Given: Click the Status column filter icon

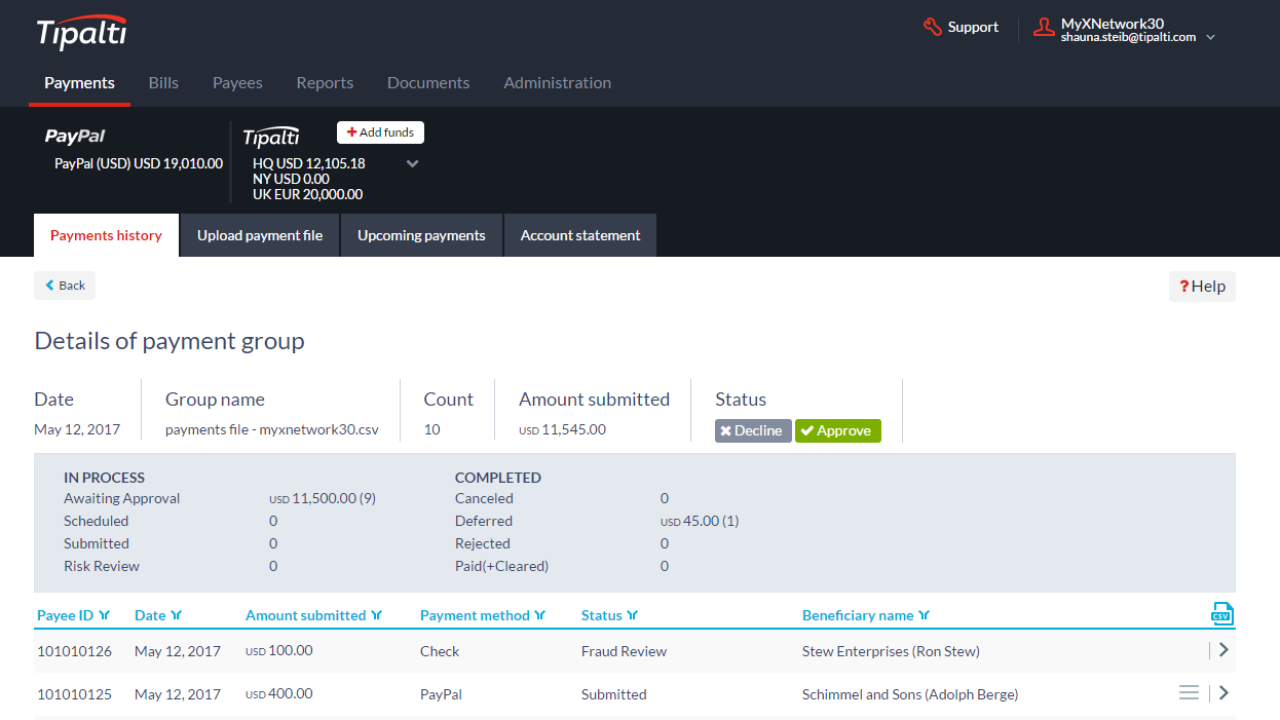Looking at the screenshot, I should [x=632, y=616].
